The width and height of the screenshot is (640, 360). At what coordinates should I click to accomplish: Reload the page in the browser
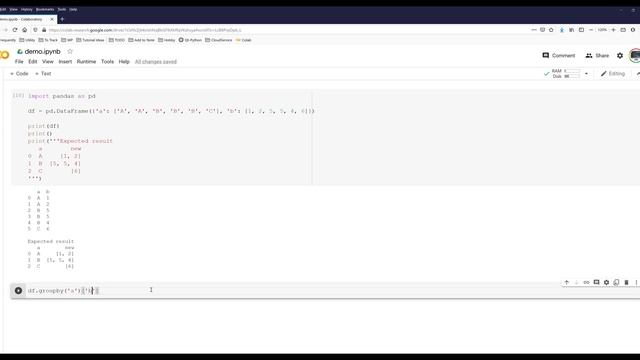[x=15, y=30]
